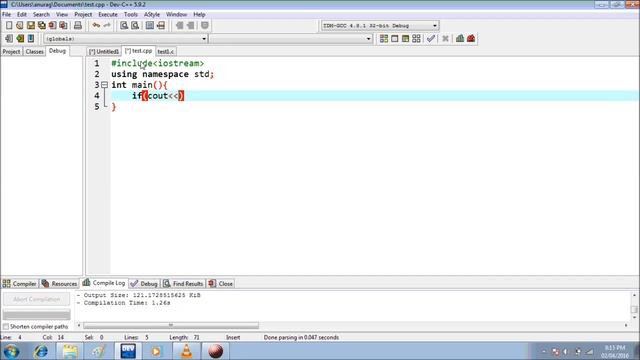This screenshot has width=640, height=360.
Task: Click the green bookmark icon on second toolbar
Action: [x=20, y=38]
